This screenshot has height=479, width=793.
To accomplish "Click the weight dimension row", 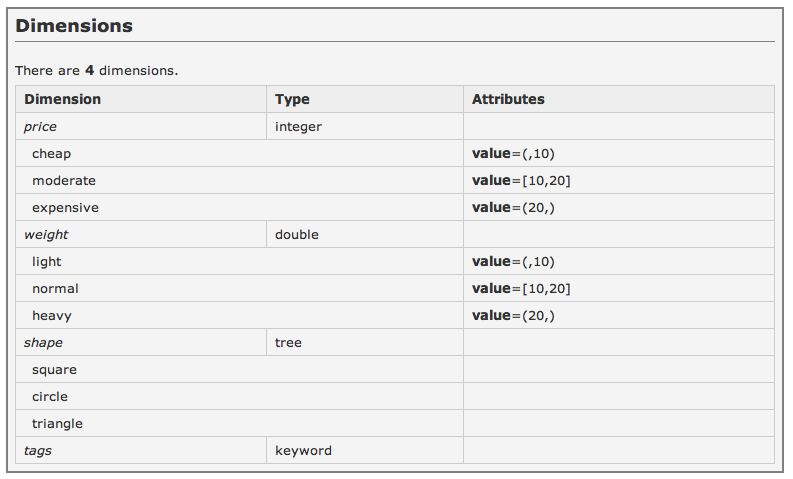I will (394, 234).
